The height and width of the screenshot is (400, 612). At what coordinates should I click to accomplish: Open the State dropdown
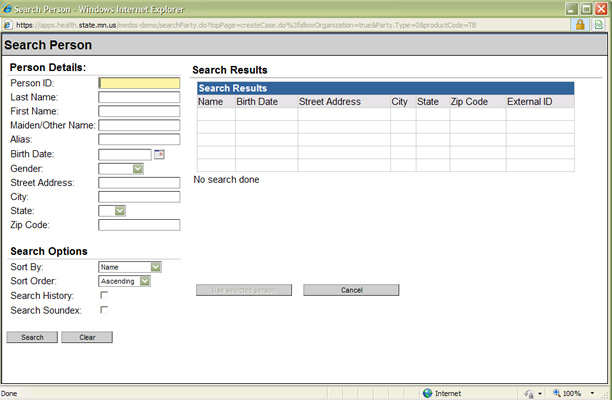pyautogui.click(x=112, y=211)
